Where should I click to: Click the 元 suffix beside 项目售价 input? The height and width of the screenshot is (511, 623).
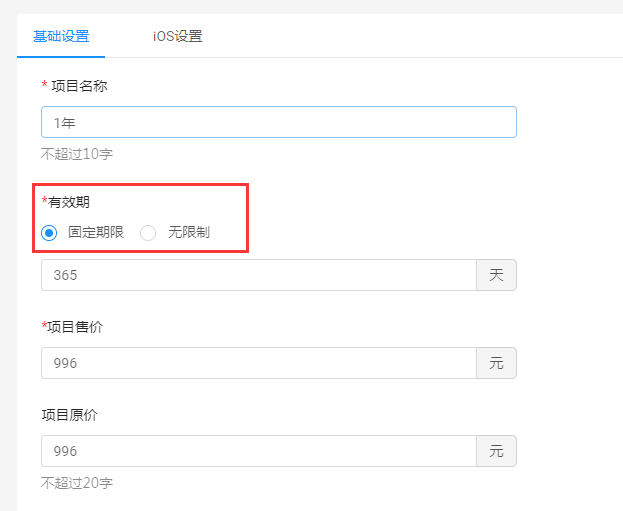[x=496, y=363]
